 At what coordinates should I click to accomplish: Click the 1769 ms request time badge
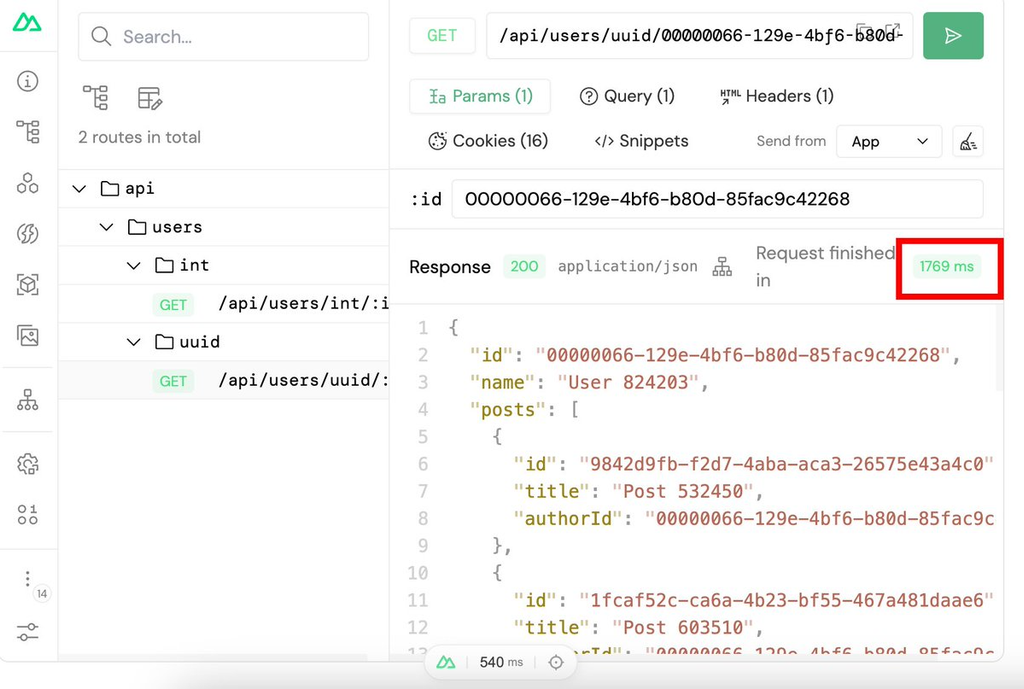pos(946,266)
